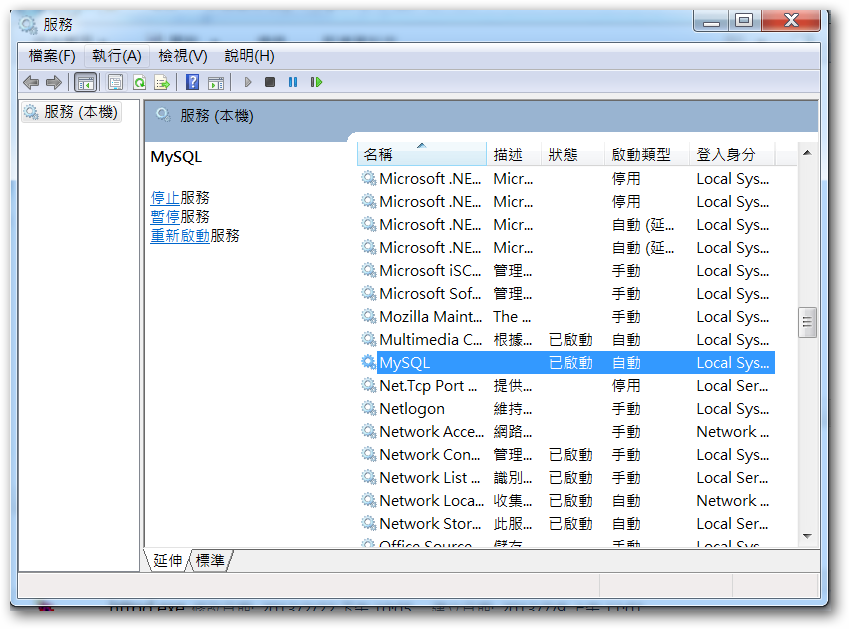Toggle the show/hide action pane icon

pos(215,82)
